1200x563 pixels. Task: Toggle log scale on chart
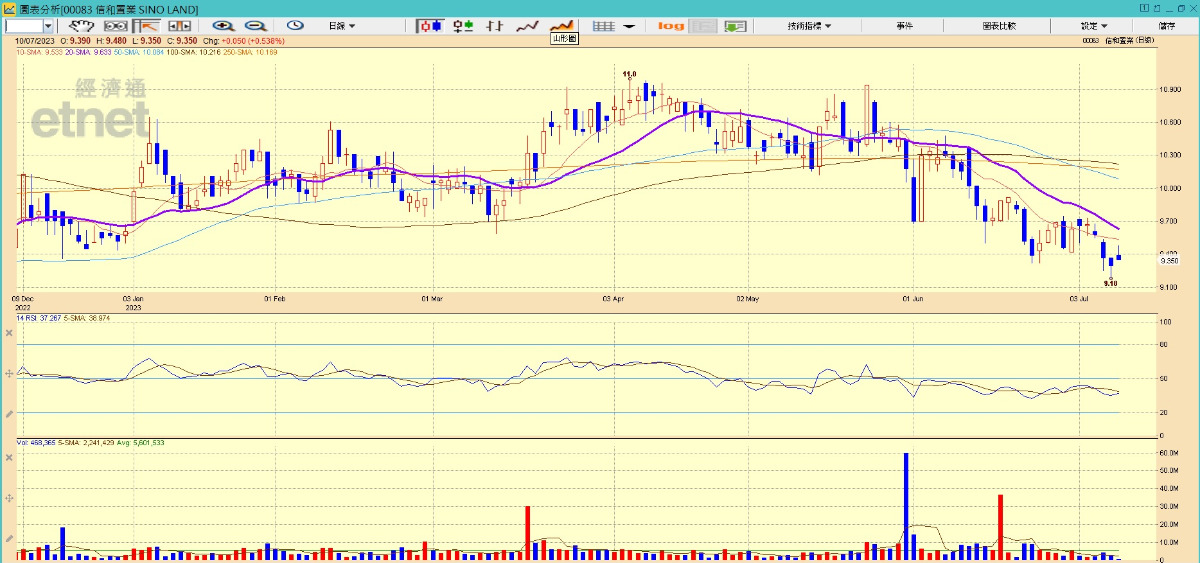[671, 25]
